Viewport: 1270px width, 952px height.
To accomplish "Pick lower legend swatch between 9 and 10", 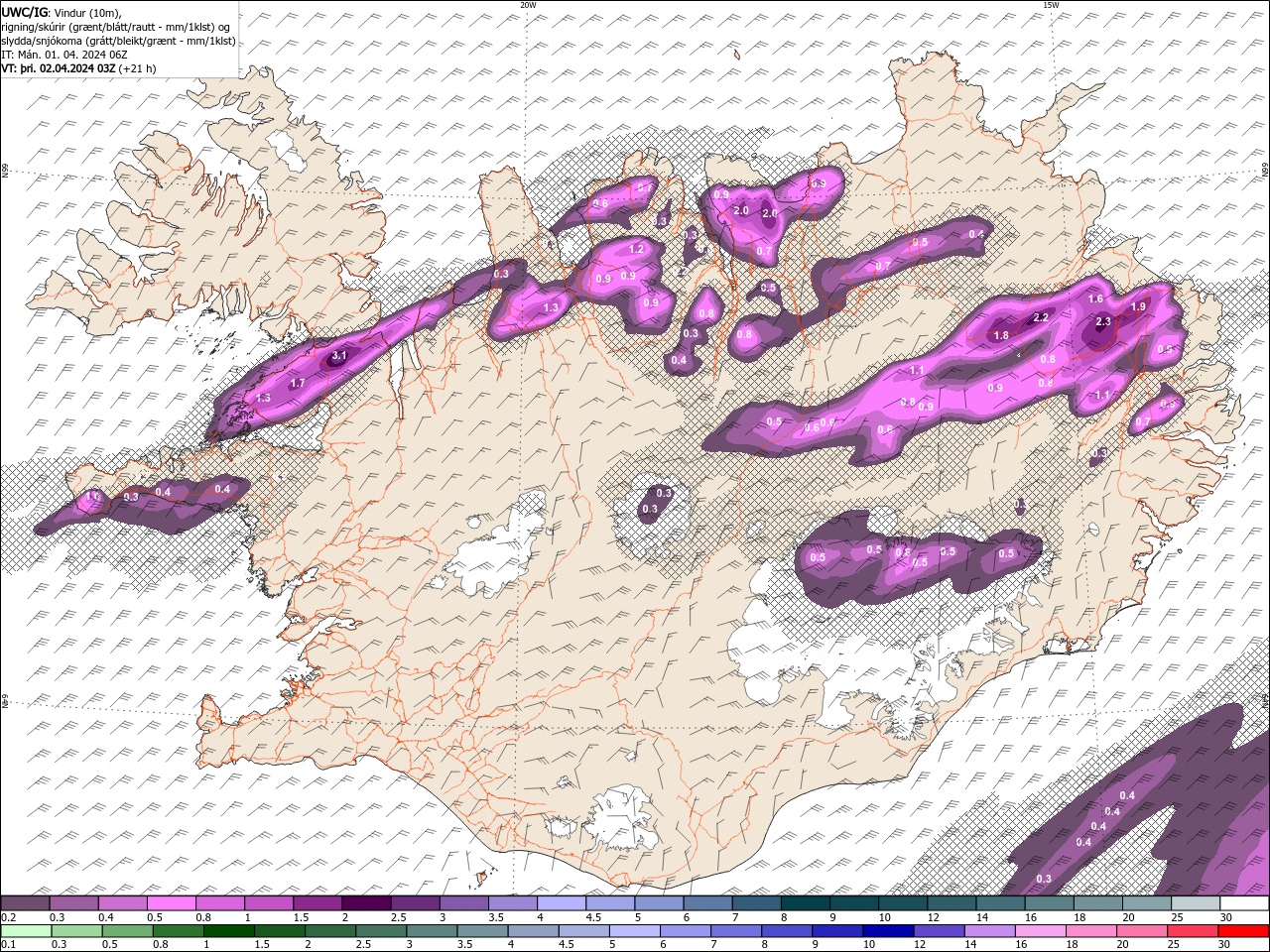I will (836, 931).
